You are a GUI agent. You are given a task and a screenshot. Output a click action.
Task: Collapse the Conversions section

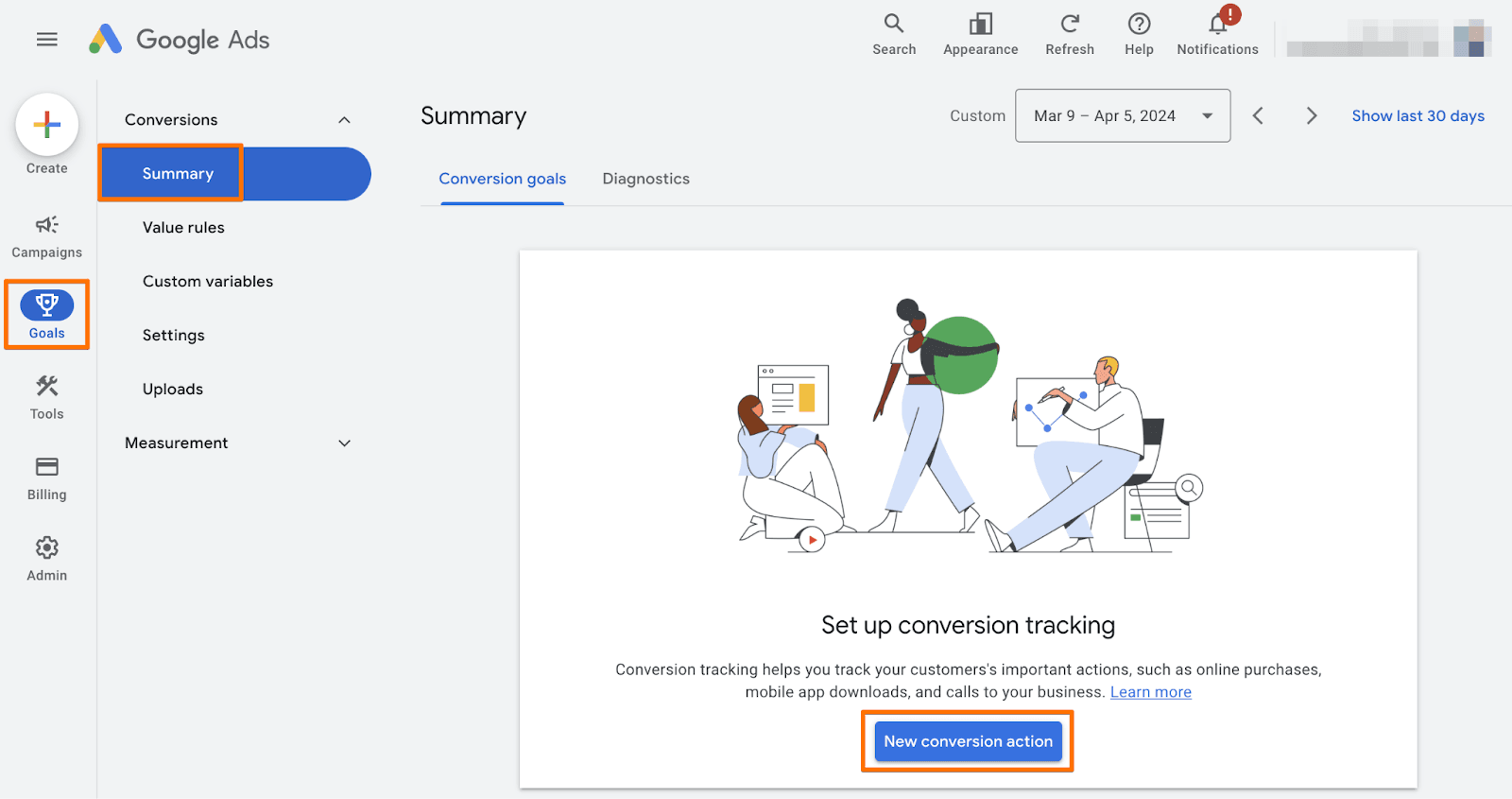pyautogui.click(x=344, y=120)
